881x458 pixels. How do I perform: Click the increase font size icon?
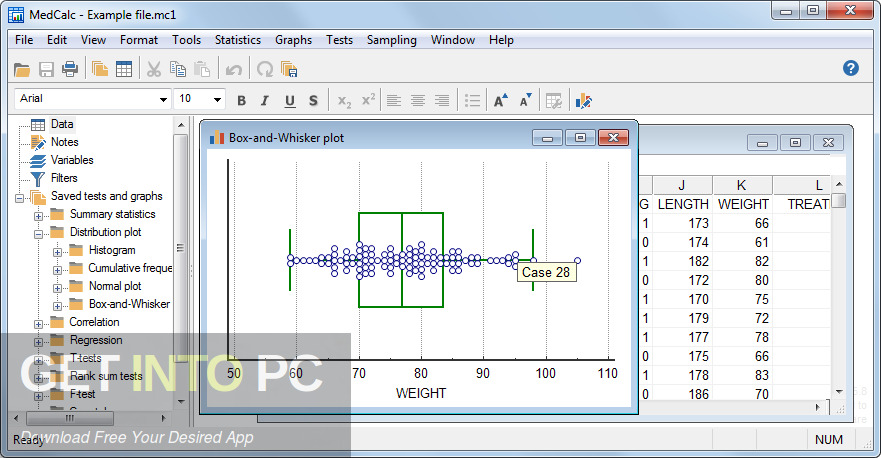point(500,101)
